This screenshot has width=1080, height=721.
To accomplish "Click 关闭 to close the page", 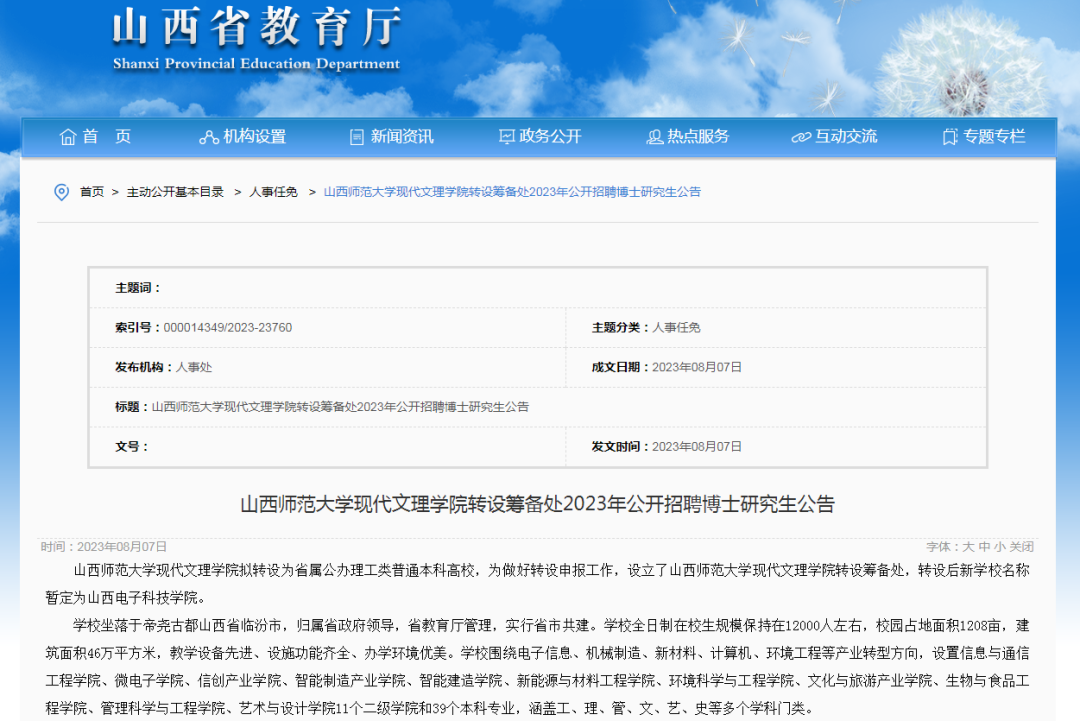I will [x=1021, y=547].
